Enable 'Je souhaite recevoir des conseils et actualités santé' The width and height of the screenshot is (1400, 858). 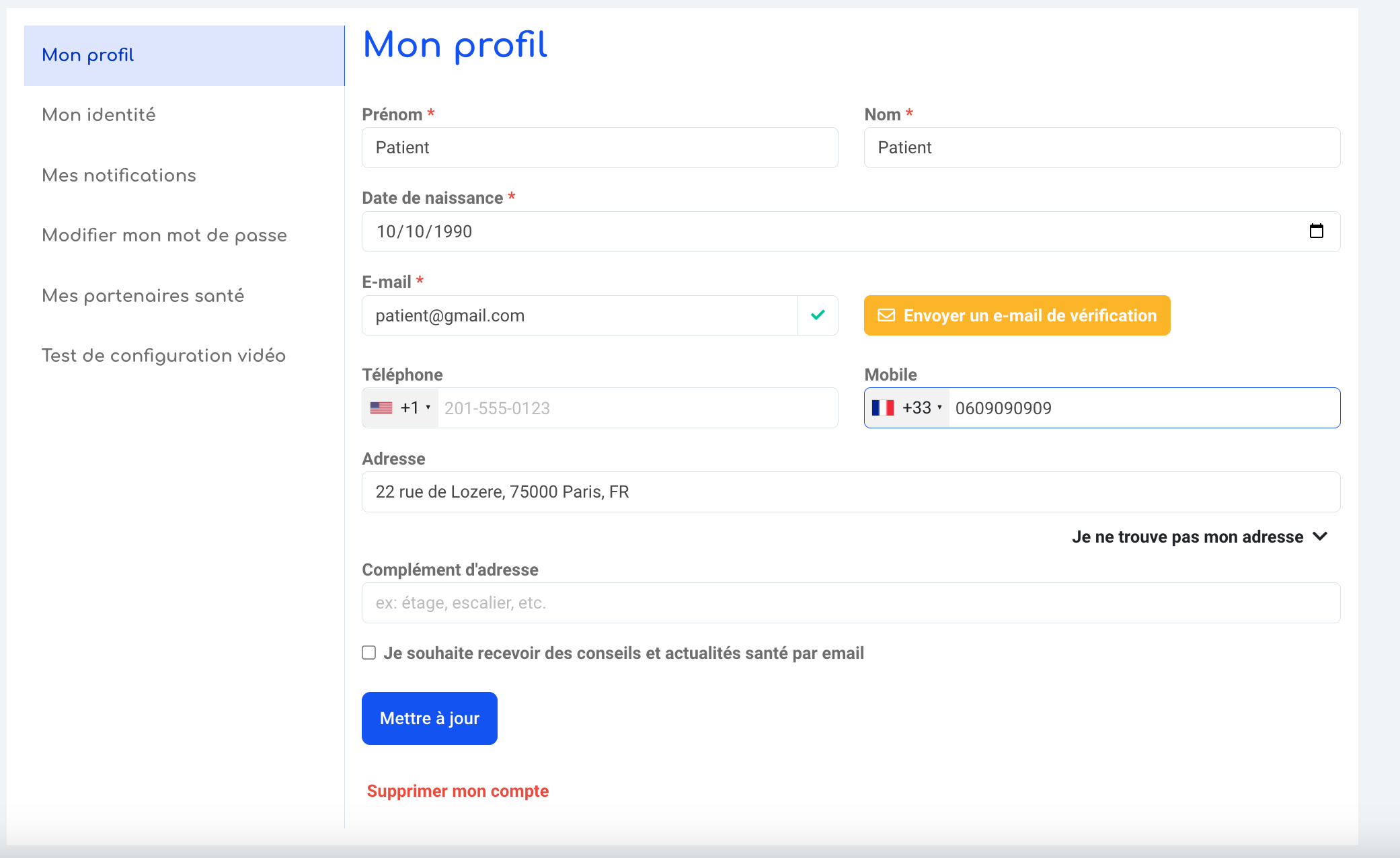tap(368, 652)
